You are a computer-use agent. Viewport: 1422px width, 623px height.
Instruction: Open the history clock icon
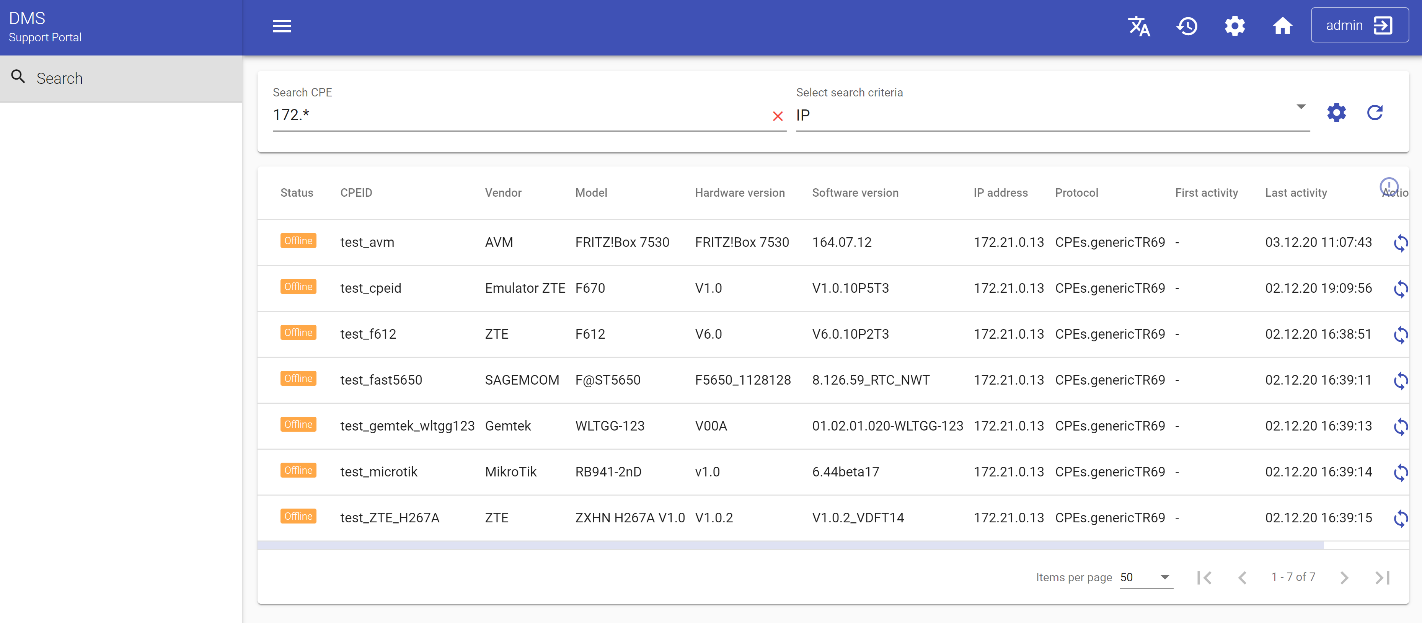pos(1187,27)
